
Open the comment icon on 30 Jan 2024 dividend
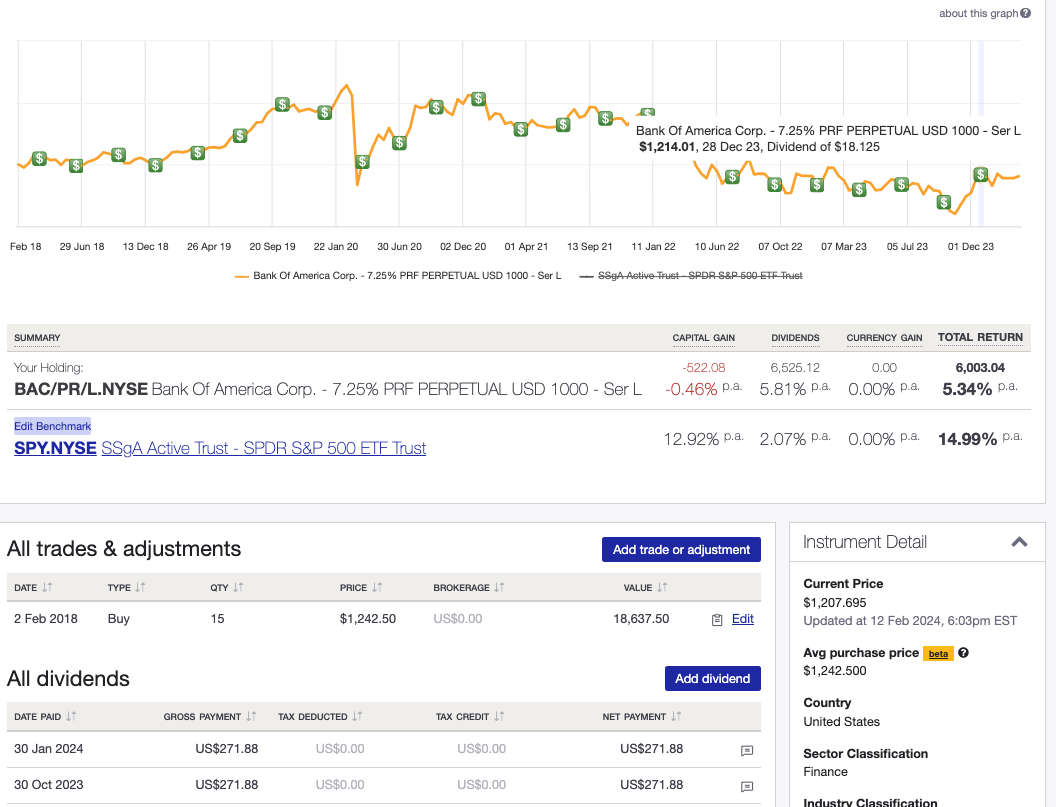(x=746, y=749)
